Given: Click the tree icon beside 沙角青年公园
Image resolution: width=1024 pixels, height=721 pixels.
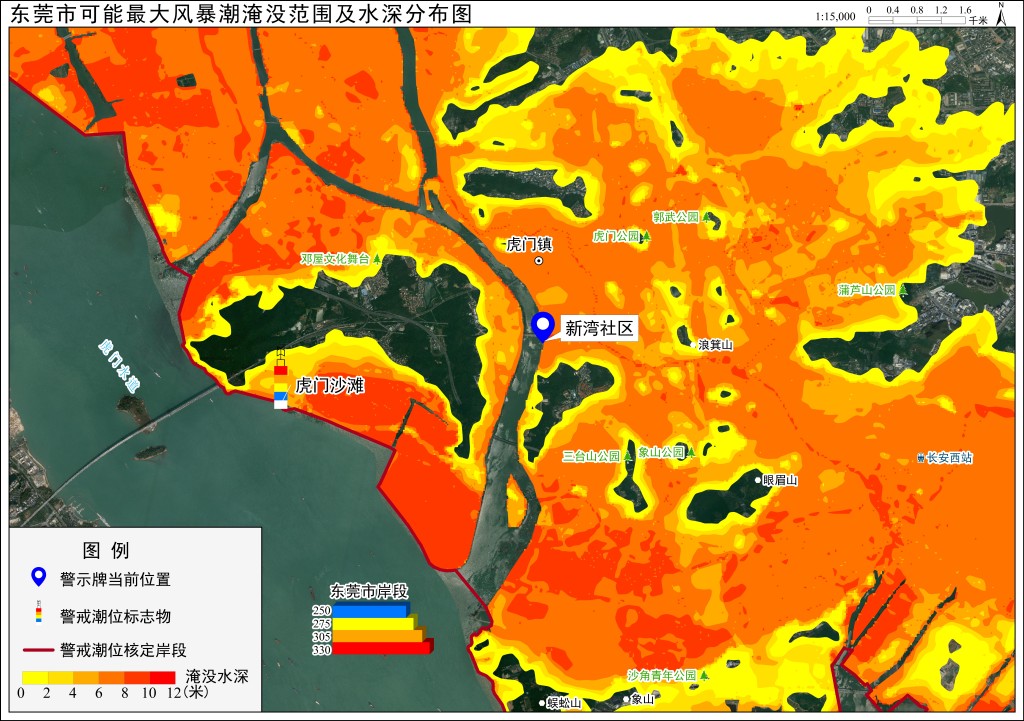Looking at the screenshot, I should (x=704, y=675).
